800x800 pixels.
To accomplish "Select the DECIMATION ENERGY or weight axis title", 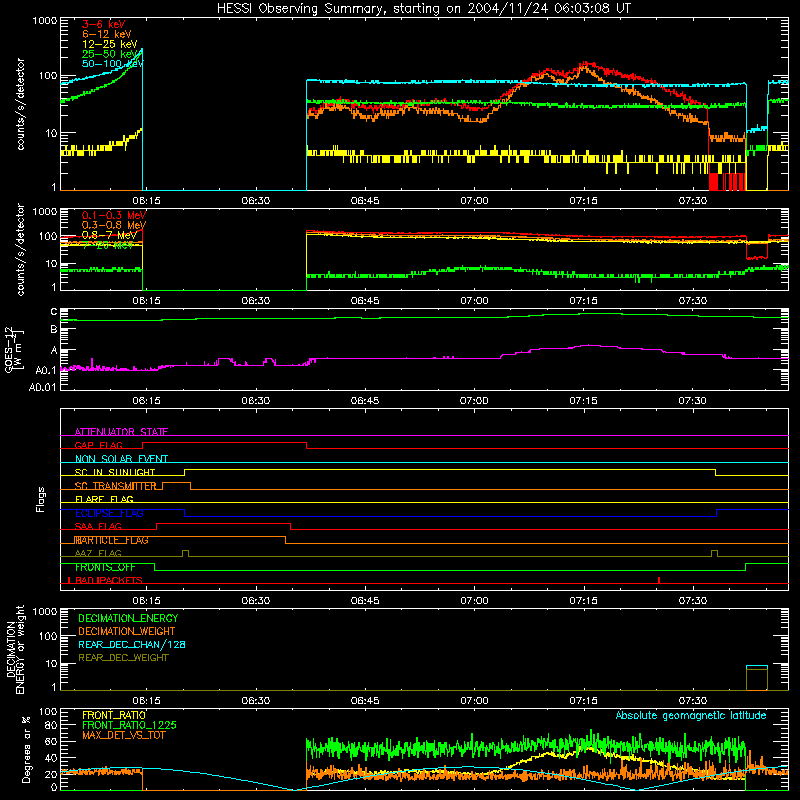I will click(15, 649).
